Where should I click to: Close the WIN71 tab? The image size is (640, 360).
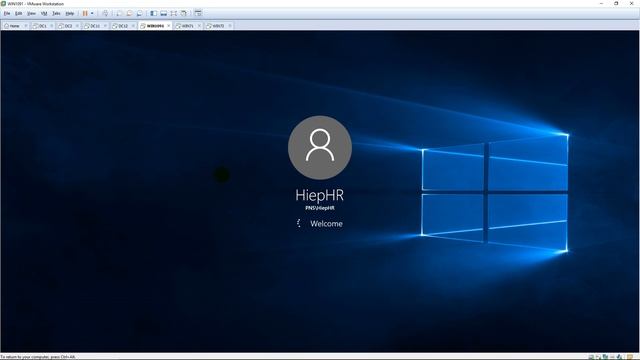[x=199, y=26]
